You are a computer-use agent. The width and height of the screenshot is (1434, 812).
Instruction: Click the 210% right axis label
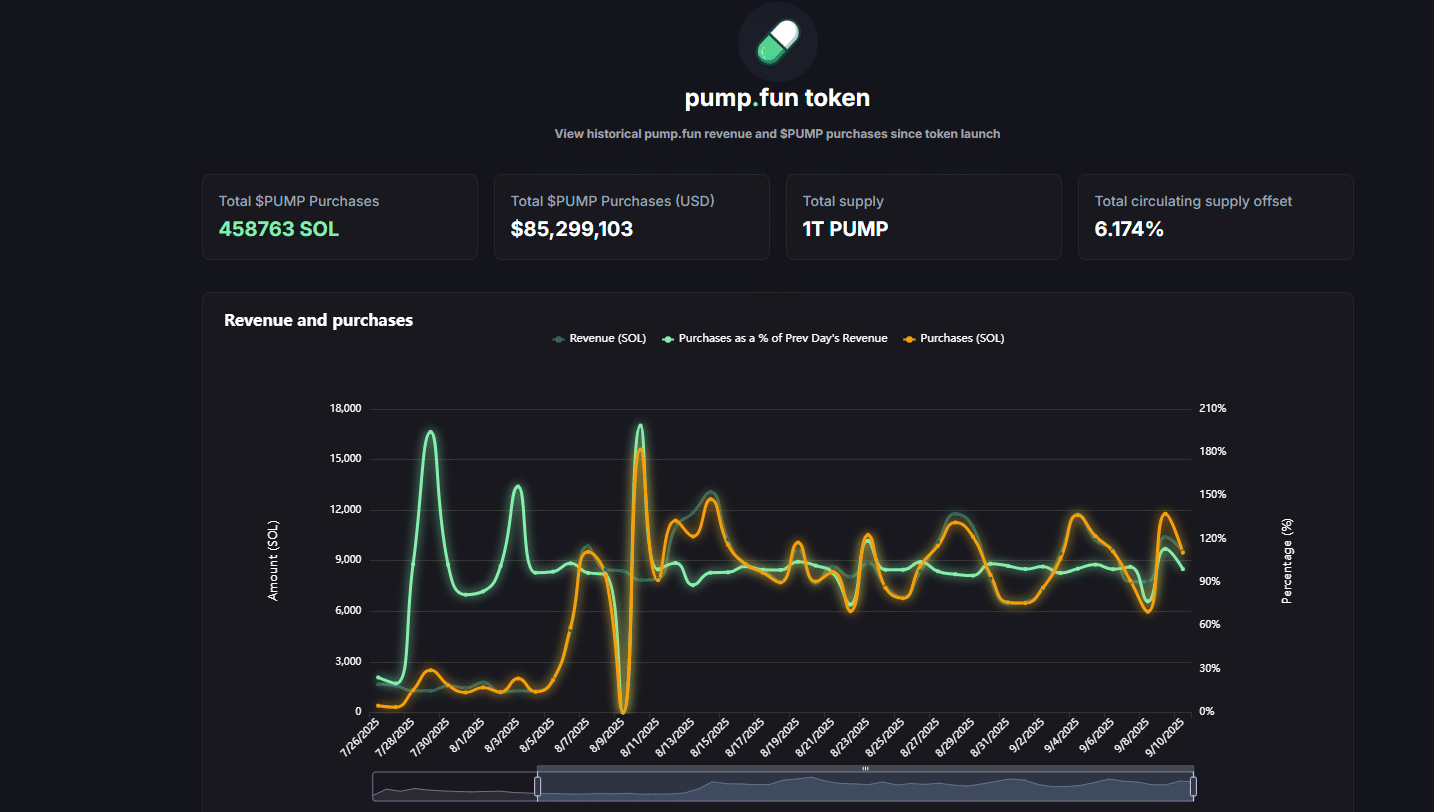pos(1213,408)
